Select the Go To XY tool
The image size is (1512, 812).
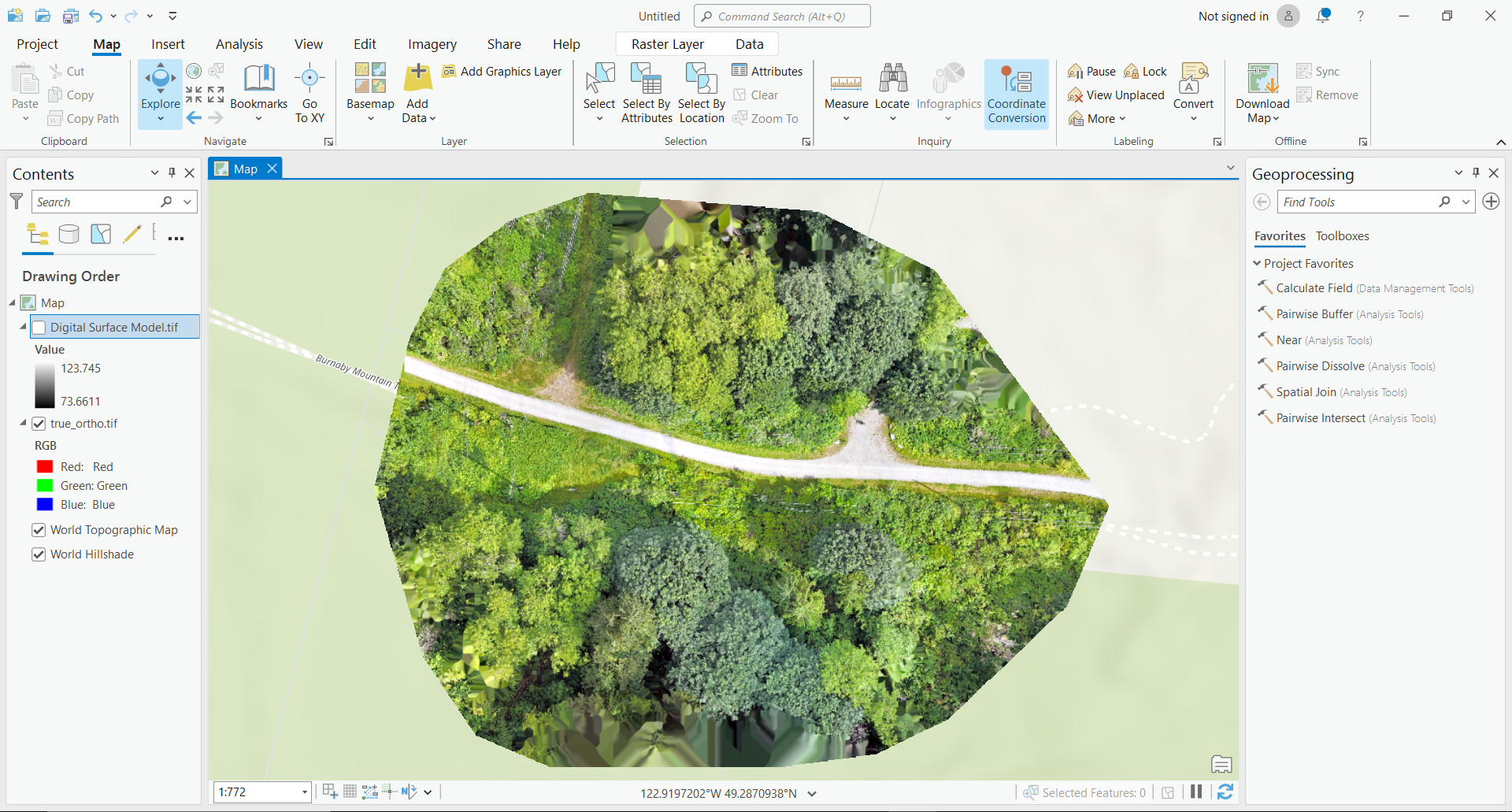309,79
